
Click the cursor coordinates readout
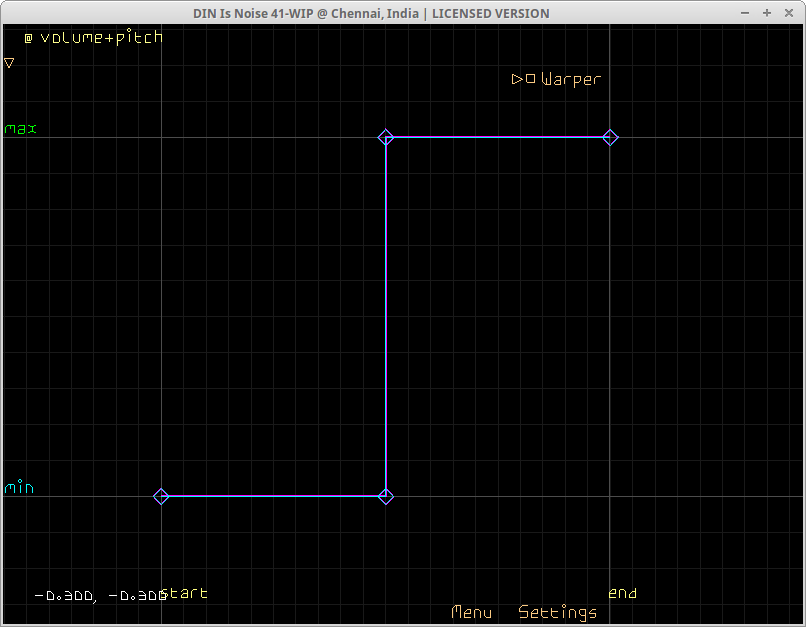coord(98,595)
